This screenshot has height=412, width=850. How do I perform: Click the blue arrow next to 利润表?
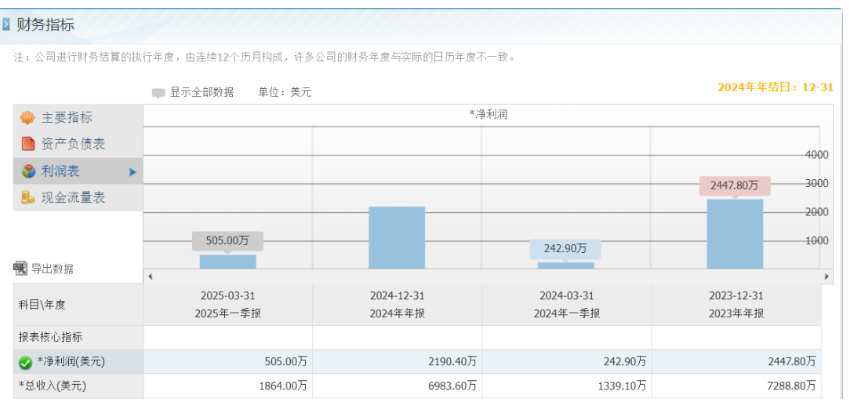point(132,172)
